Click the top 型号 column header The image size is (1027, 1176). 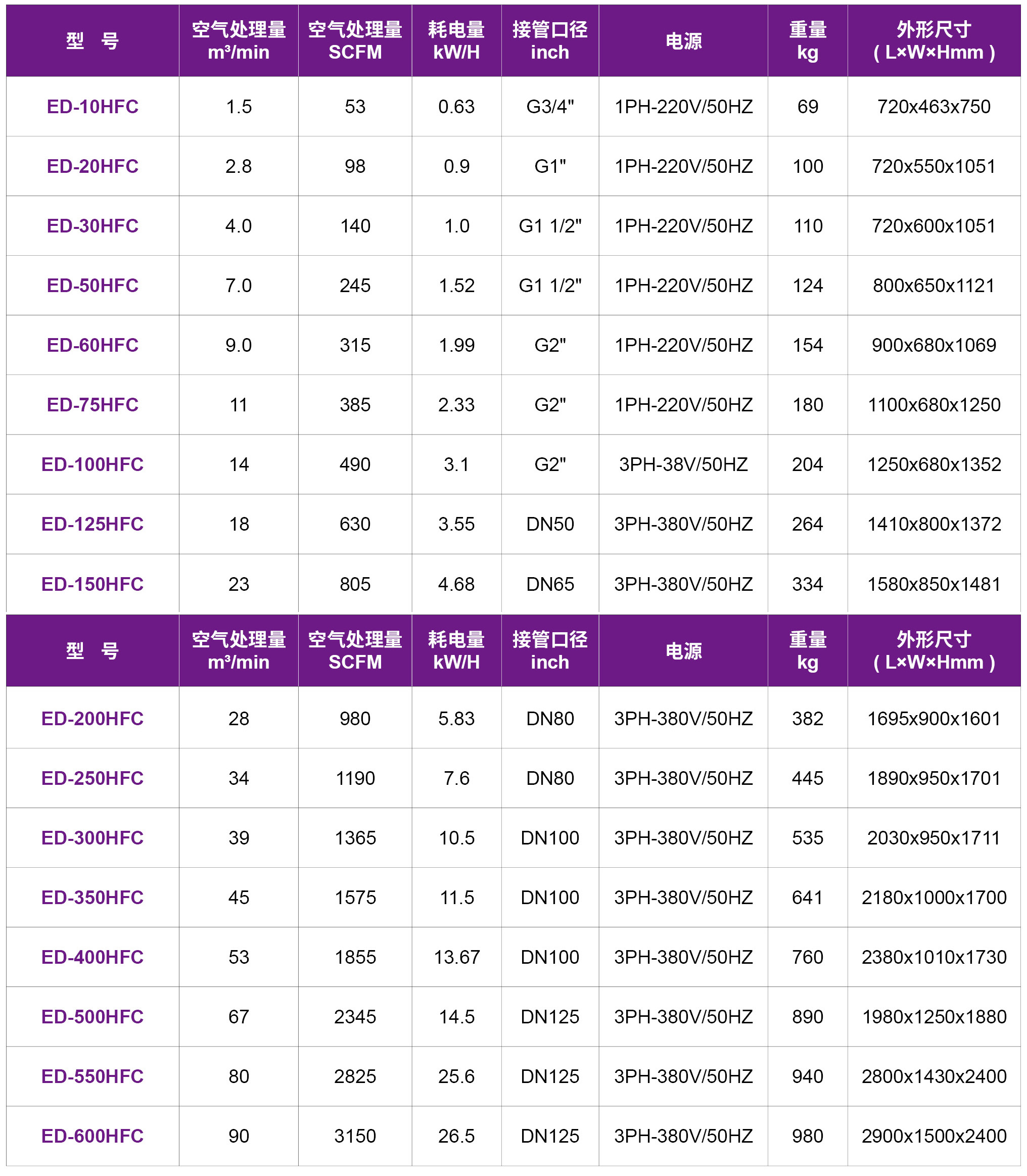pos(92,41)
